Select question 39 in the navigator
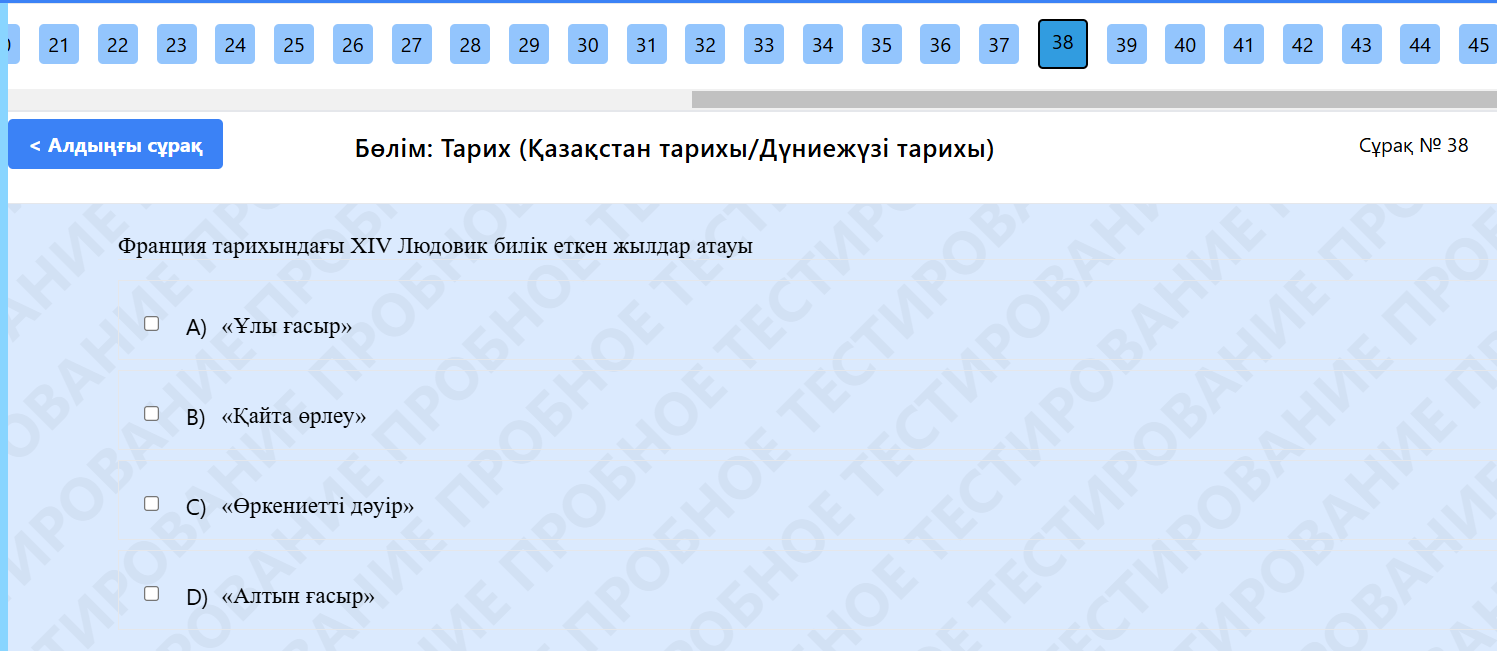 coord(1127,45)
